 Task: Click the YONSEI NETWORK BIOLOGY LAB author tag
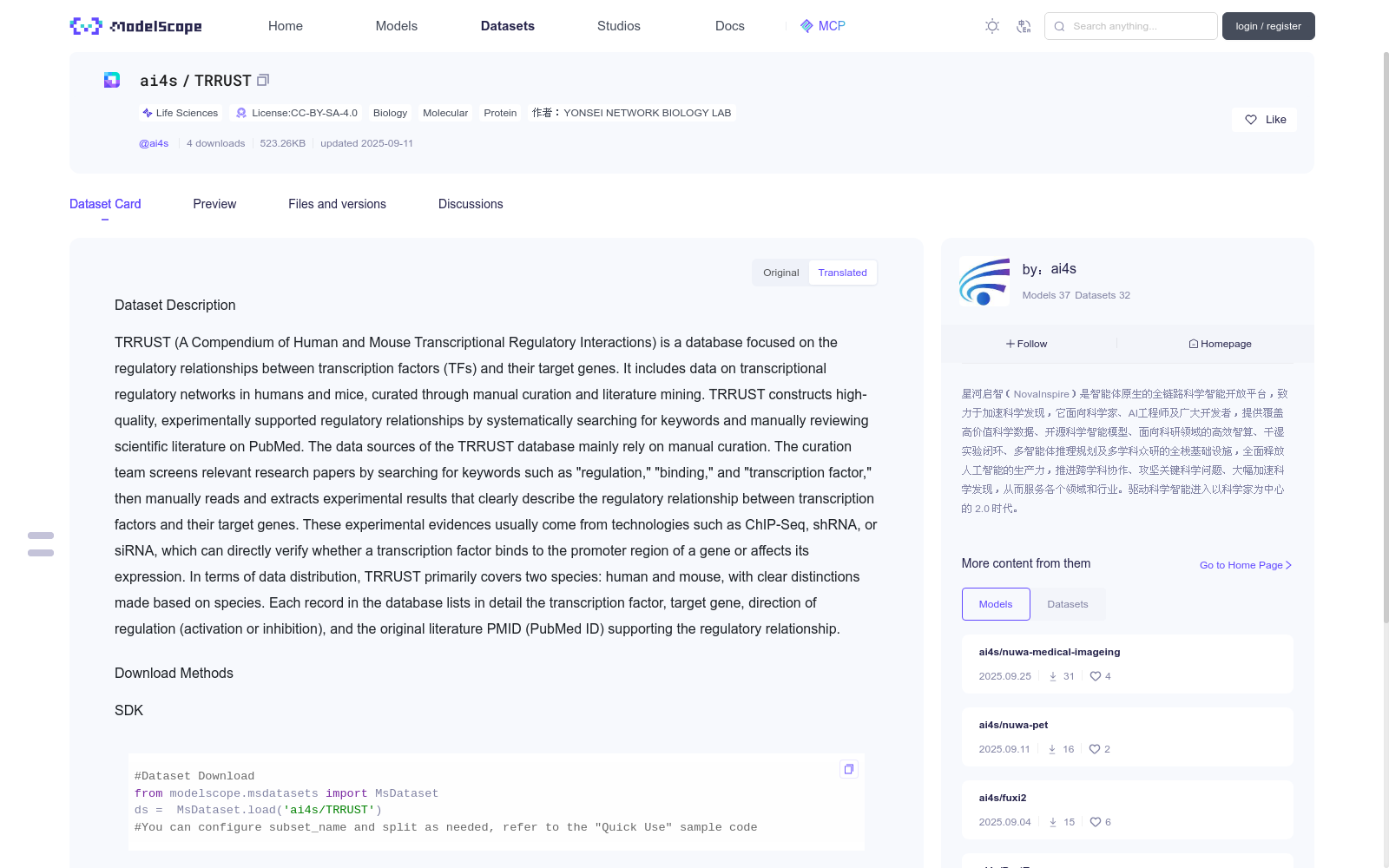click(x=632, y=113)
